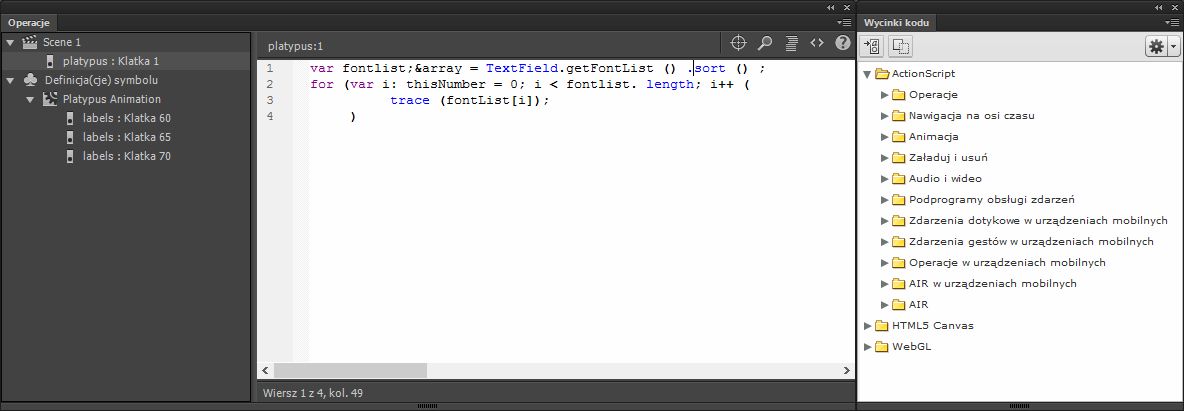Open Code Snippets via angle-brackets icon
Screen dimensions: 1184x411
point(817,43)
